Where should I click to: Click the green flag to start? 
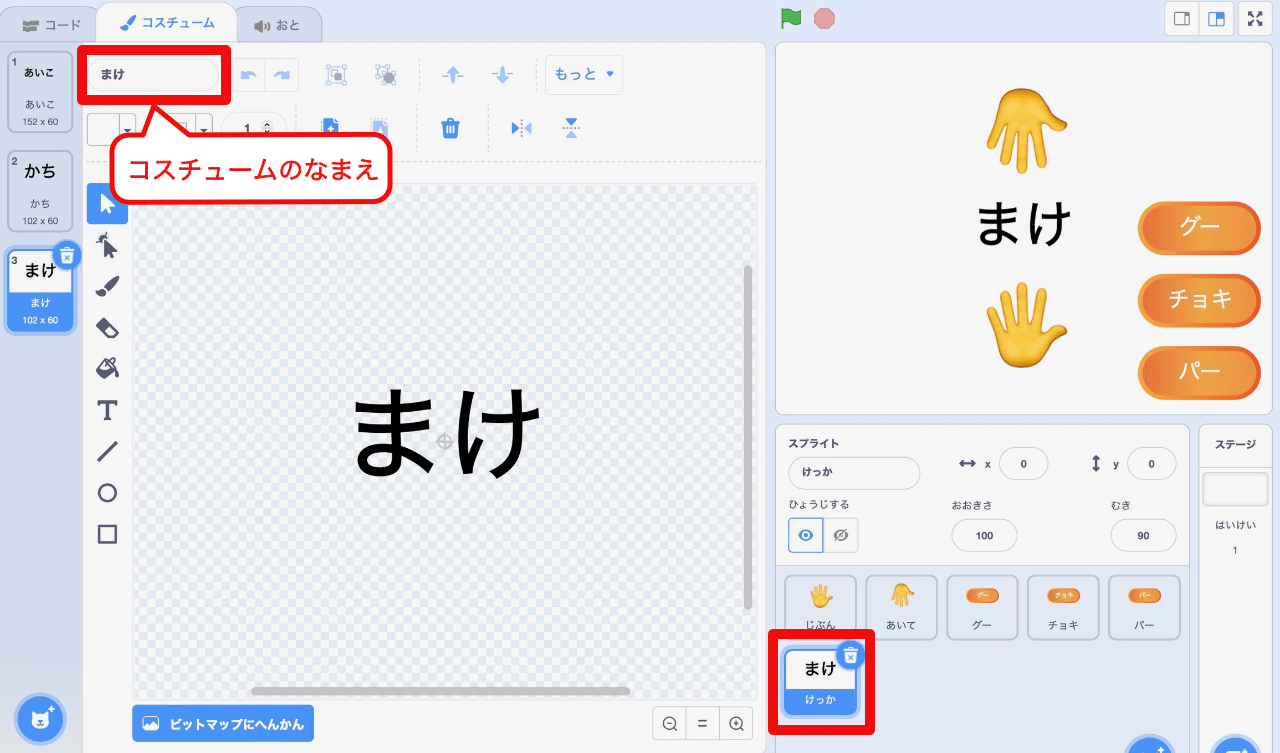click(x=791, y=18)
